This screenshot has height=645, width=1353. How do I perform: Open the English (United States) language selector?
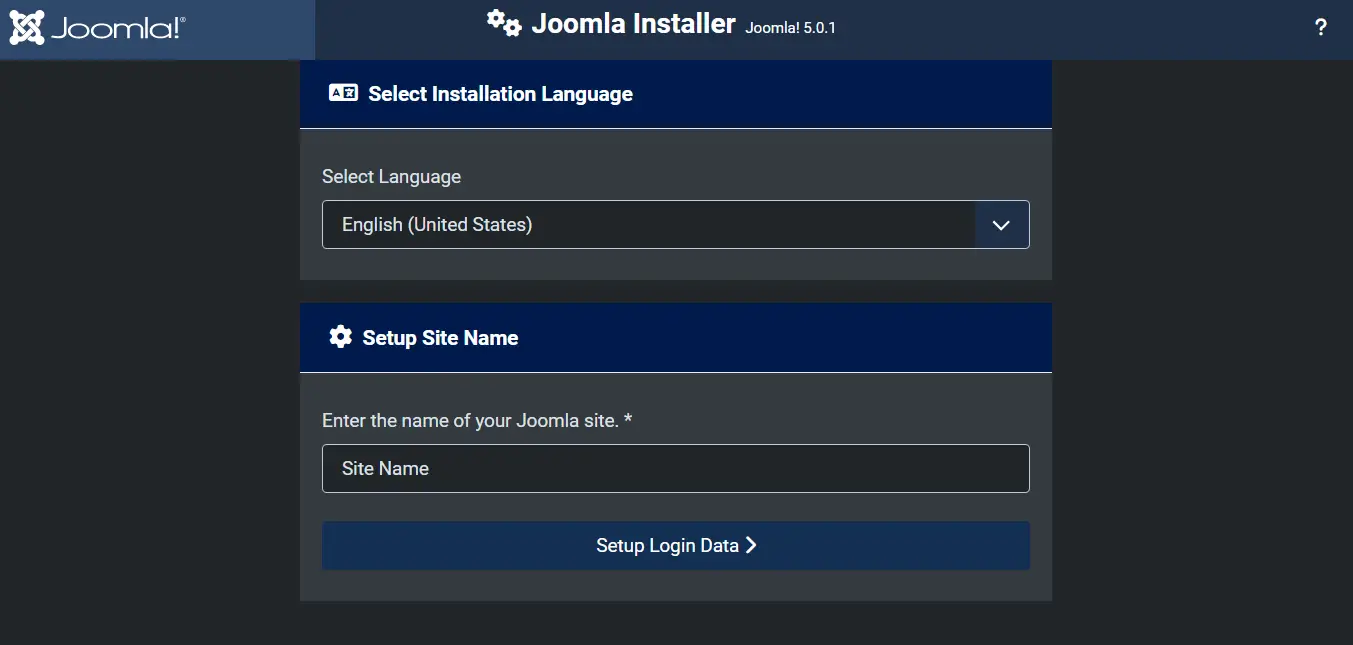pos(675,225)
